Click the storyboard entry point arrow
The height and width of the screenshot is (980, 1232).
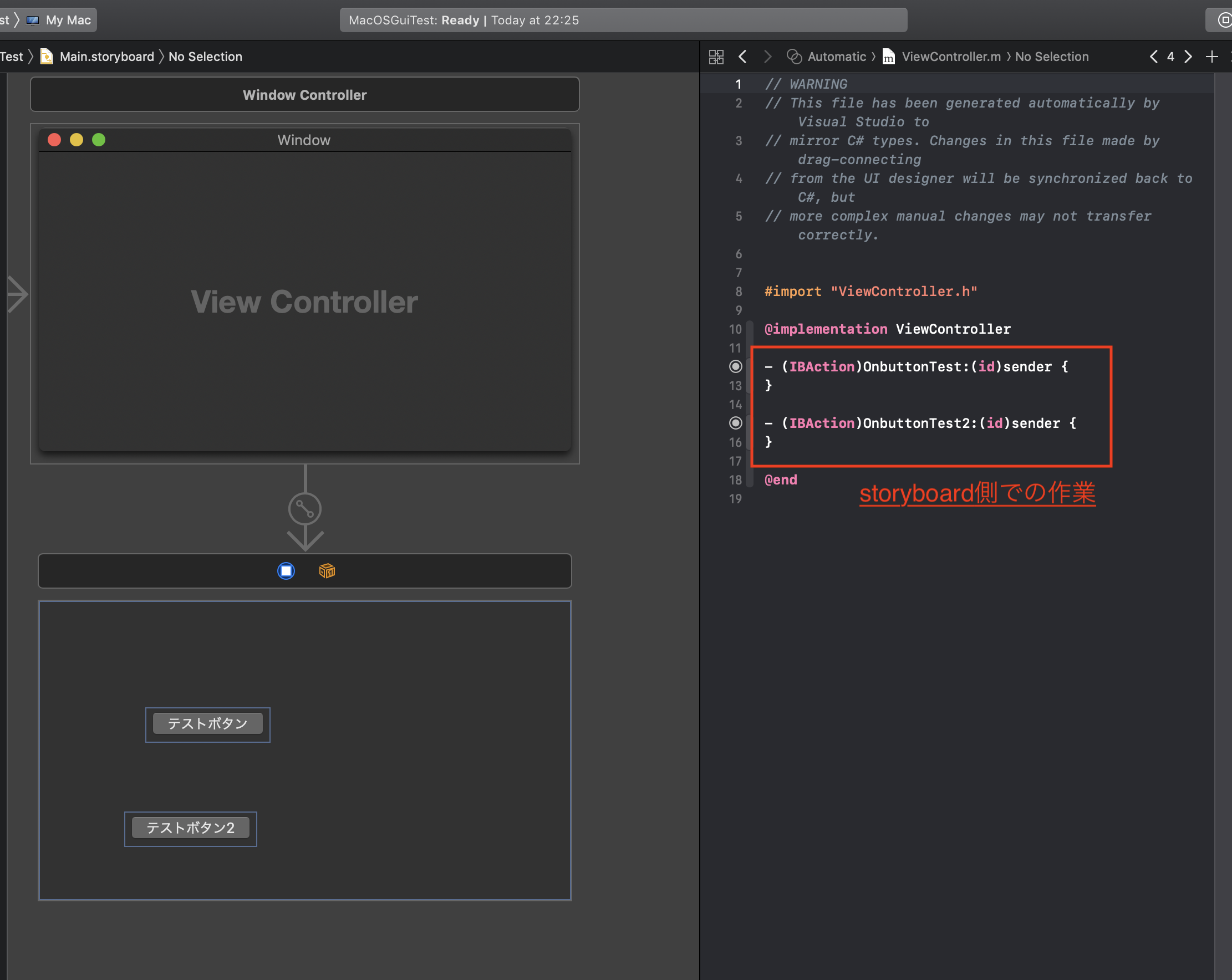point(17,294)
